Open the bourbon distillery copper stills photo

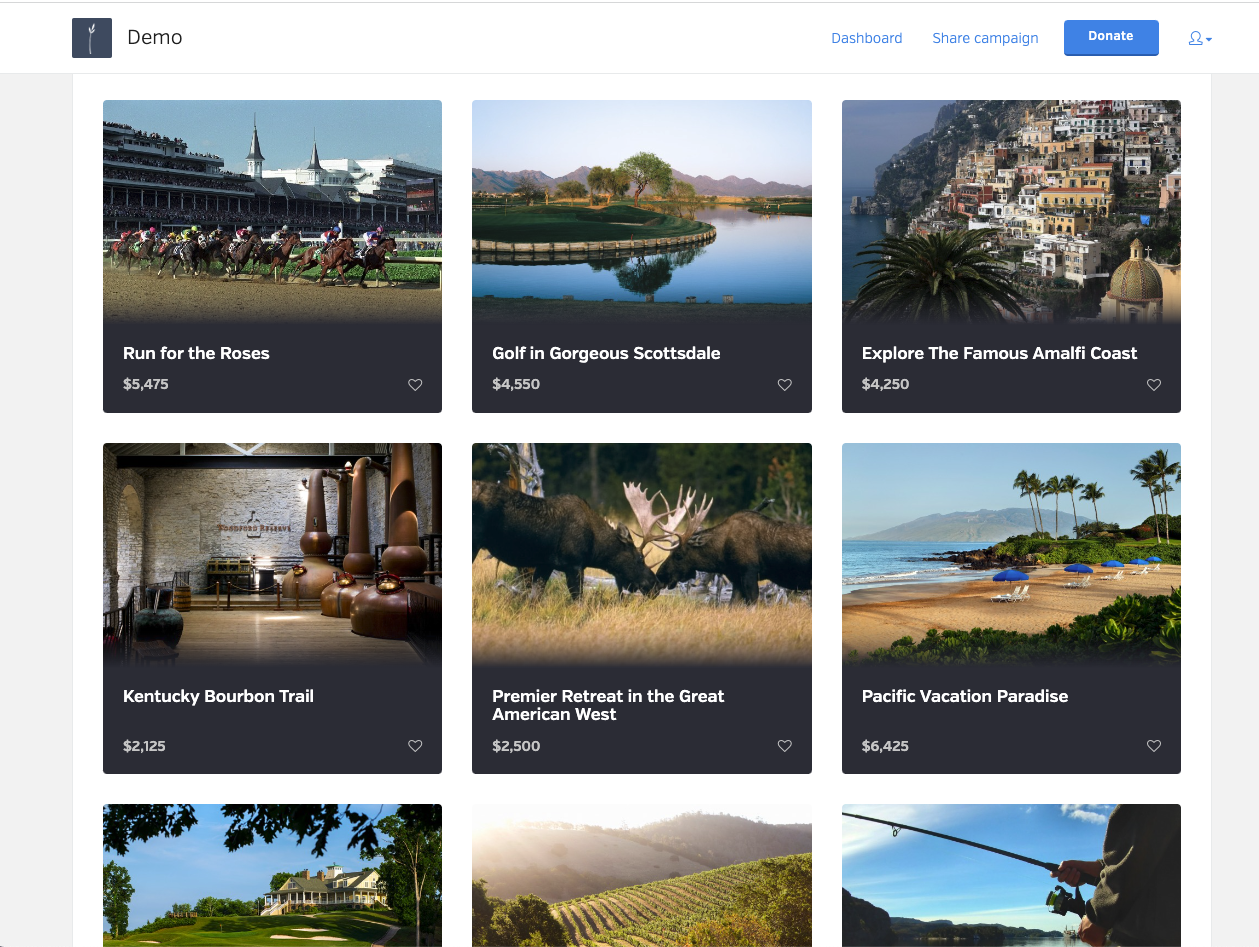click(272, 553)
